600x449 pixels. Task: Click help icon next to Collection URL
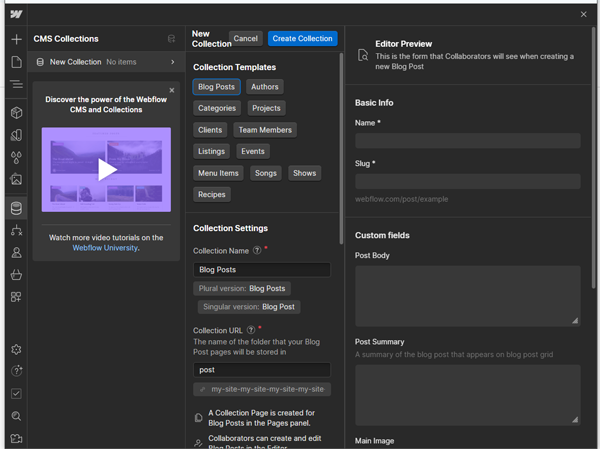pyautogui.click(x=251, y=330)
